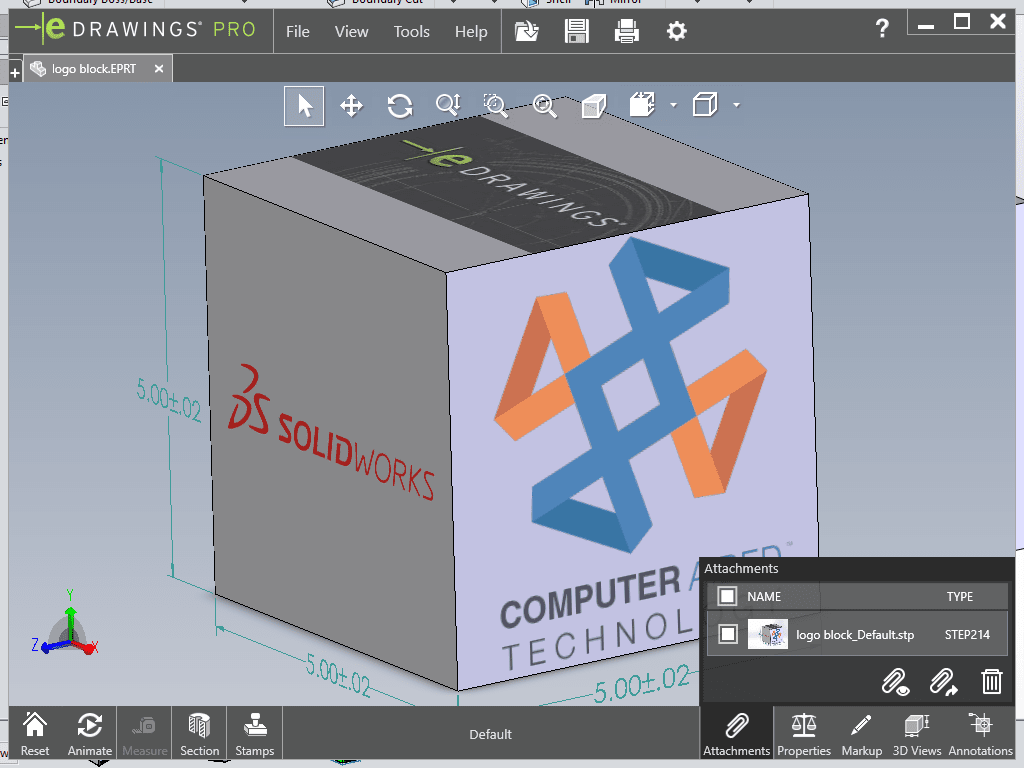1024x768 pixels.
Task: Click the Print icon
Action: click(627, 31)
